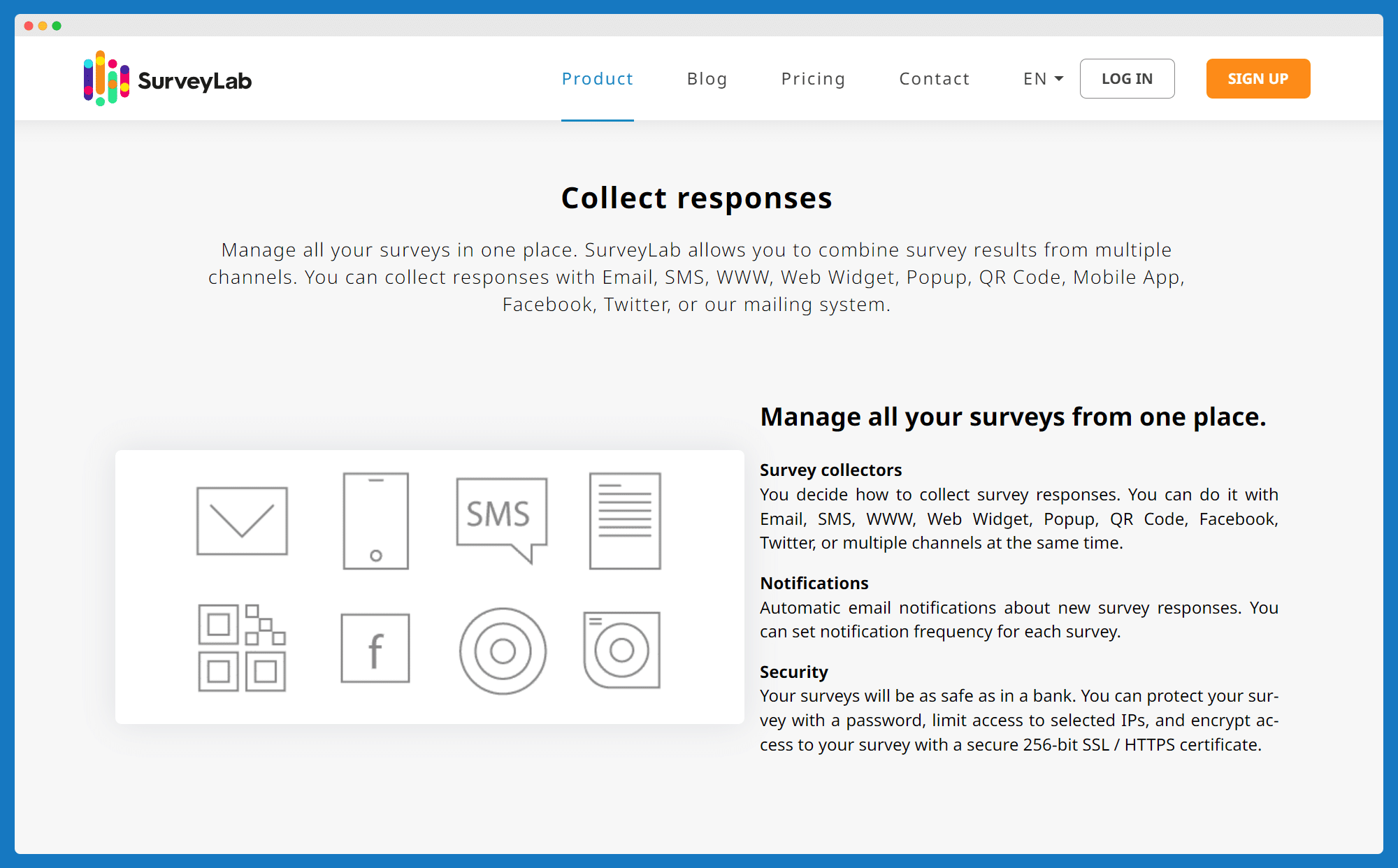
Task: Click the LOG IN button
Action: 1127,78
